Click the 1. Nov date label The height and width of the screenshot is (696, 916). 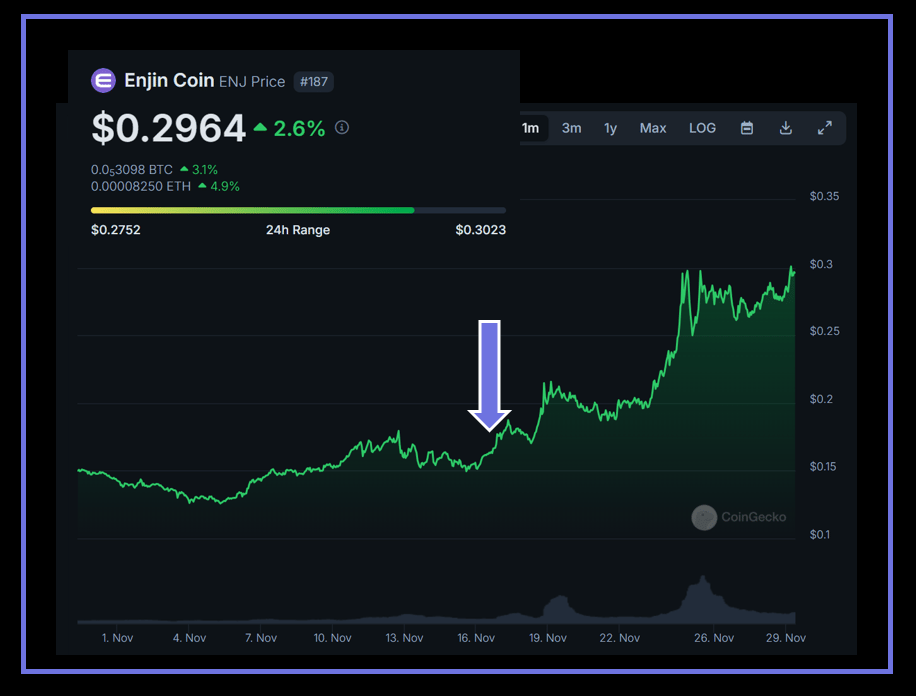[x=117, y=638]
